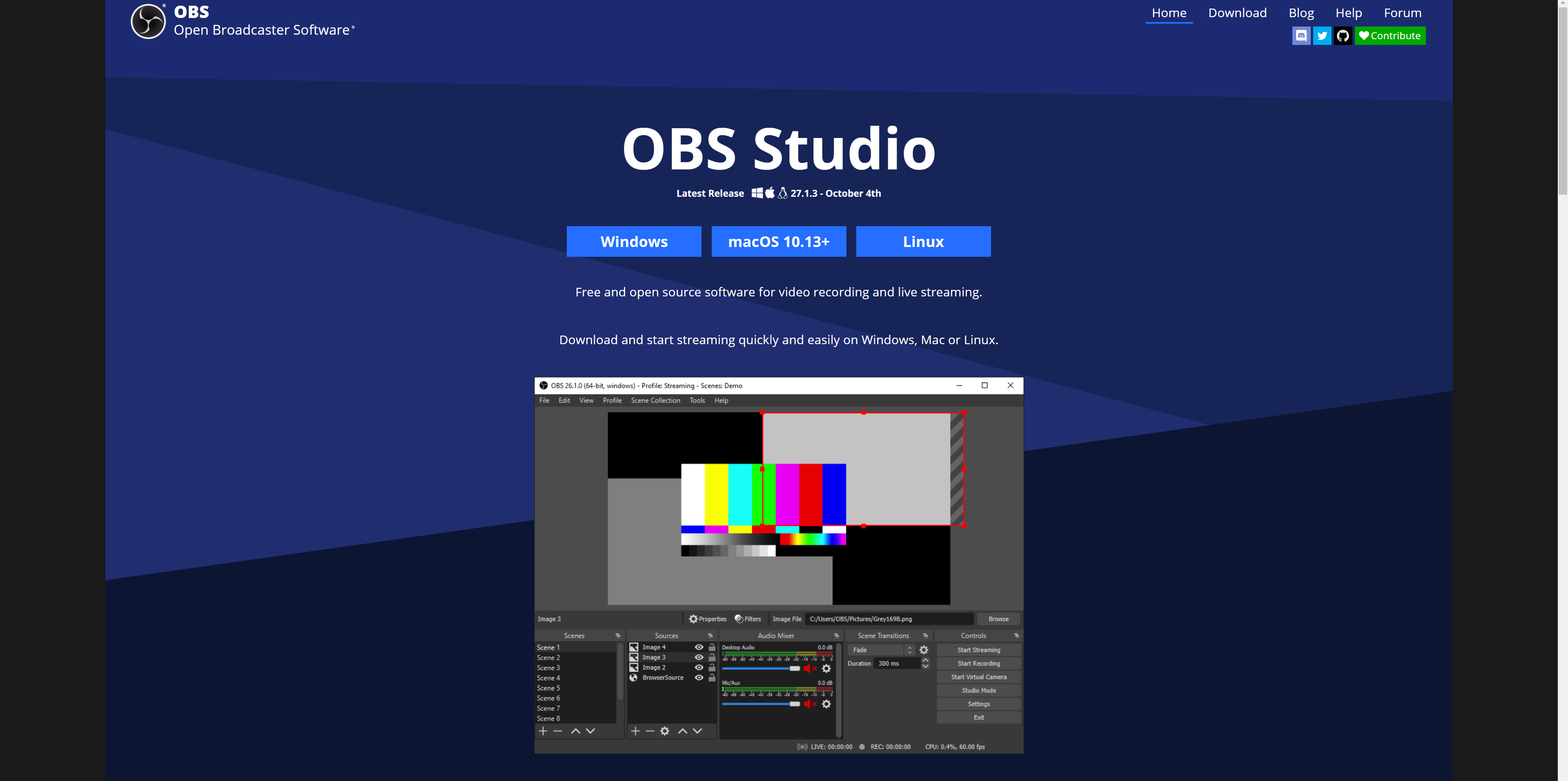Toggle visibility eye icon for Image 3
This screenshot has width=1568, height=781.
pos(699,657)
